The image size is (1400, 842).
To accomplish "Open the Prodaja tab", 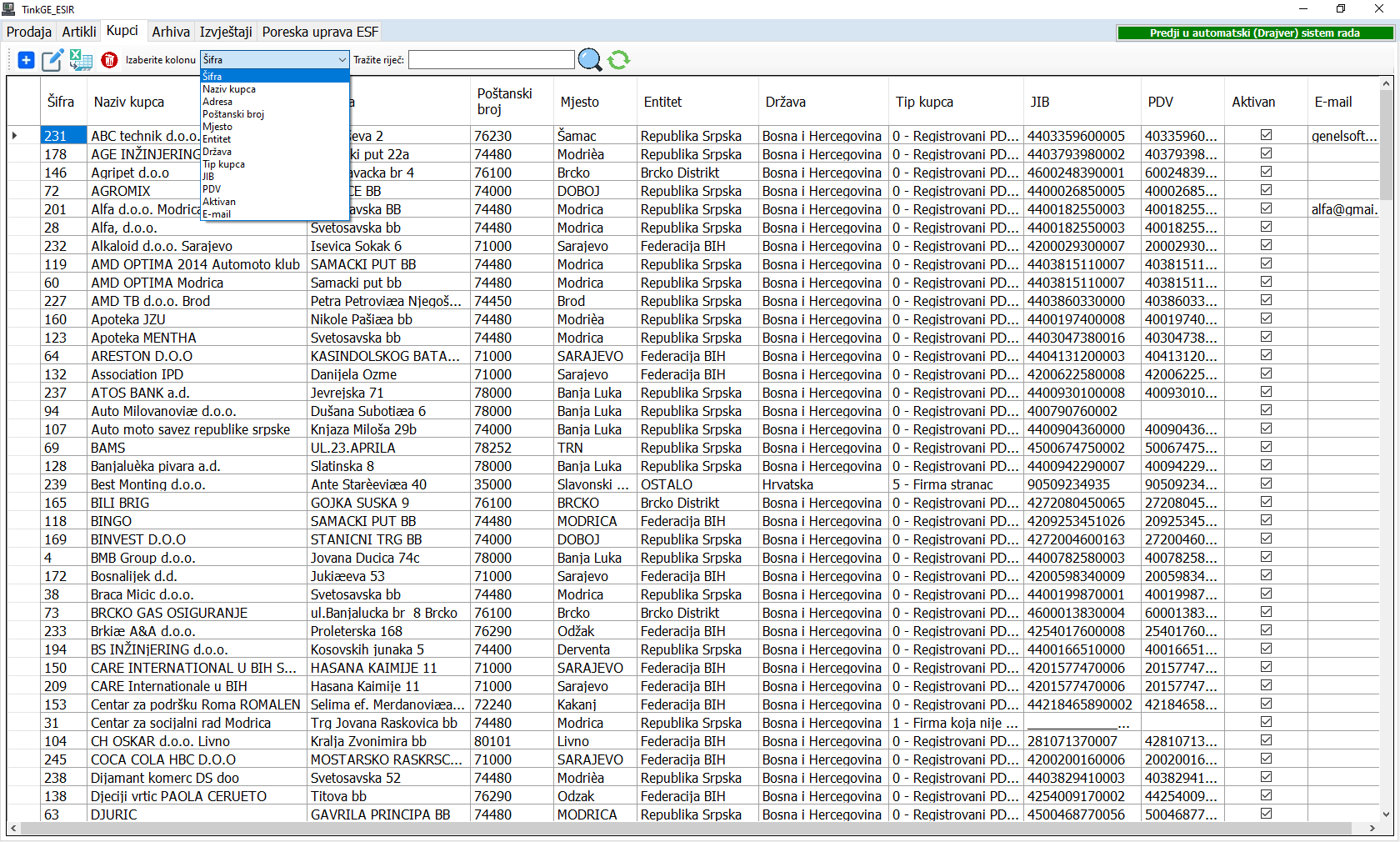I will (29, 32).
